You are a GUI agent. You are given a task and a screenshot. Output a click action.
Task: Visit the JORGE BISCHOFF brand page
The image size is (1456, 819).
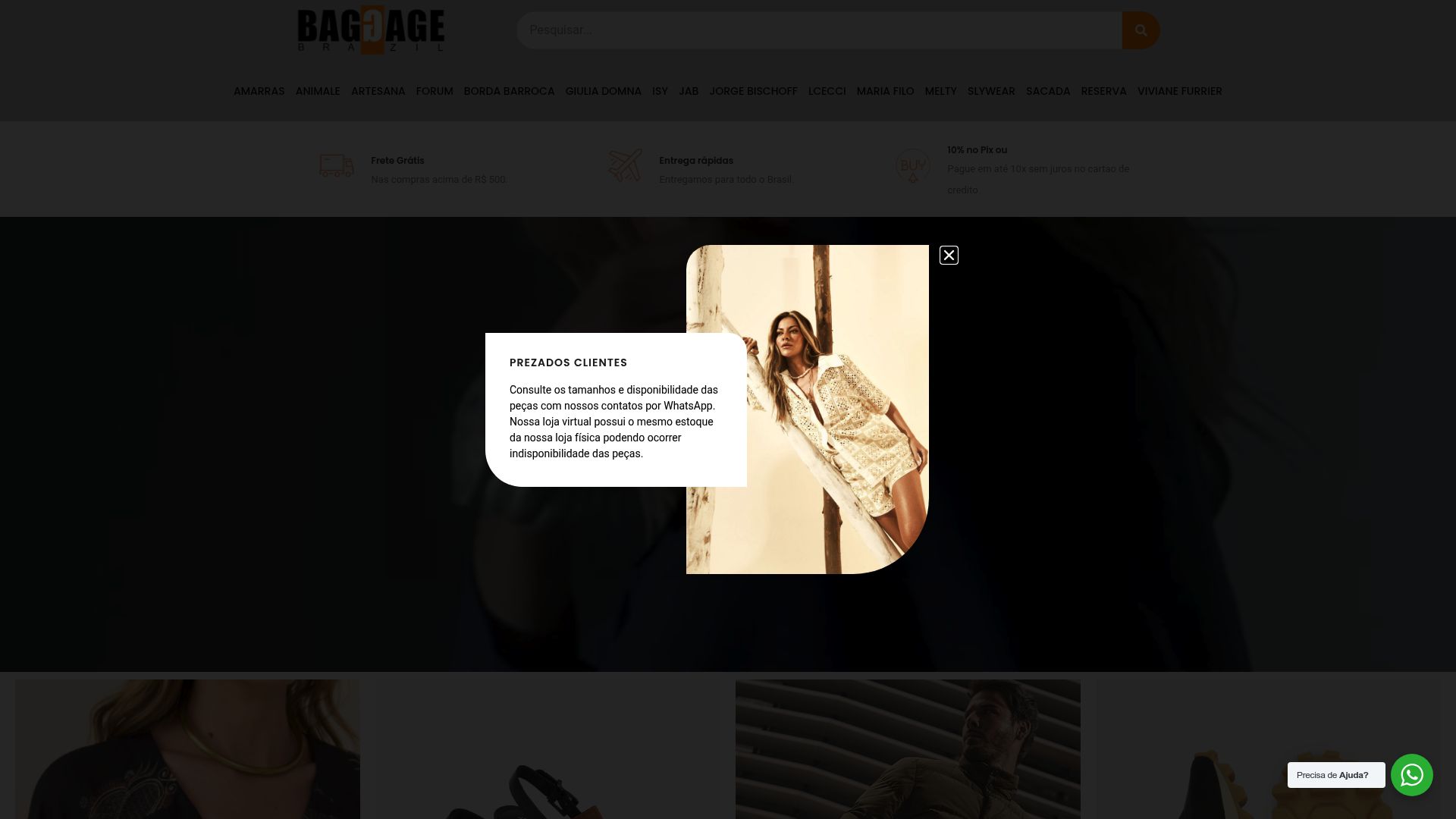coord(754,91)
